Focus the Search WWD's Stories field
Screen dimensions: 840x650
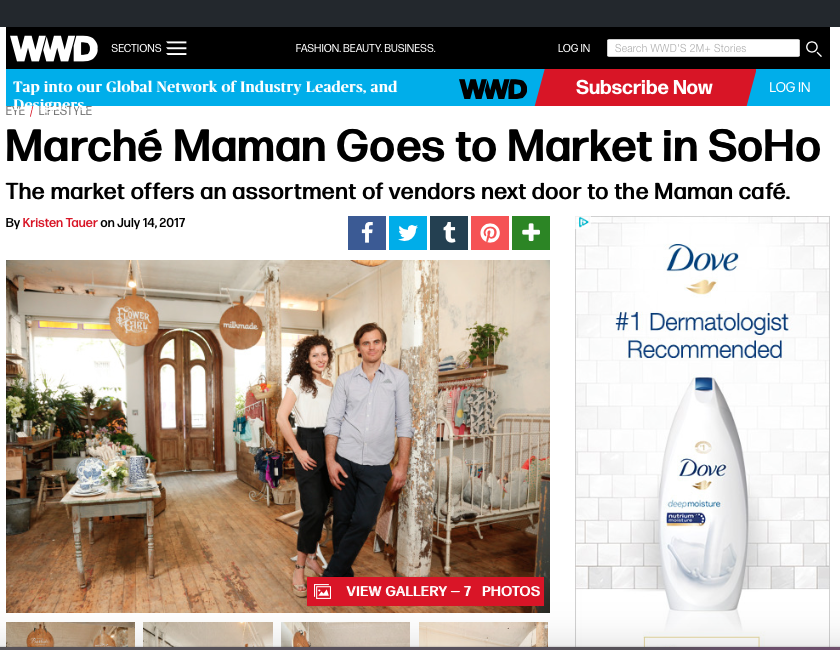[x=703, y=48]
